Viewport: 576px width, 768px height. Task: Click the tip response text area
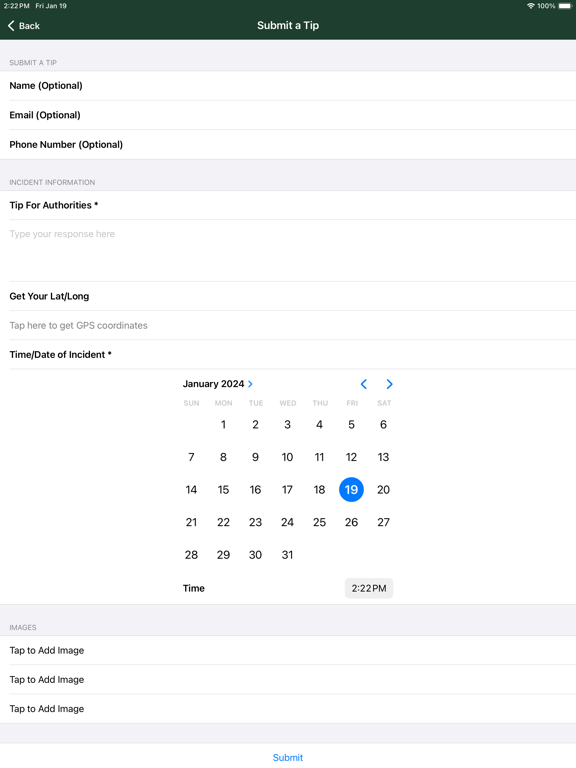[x=288, y=250]
